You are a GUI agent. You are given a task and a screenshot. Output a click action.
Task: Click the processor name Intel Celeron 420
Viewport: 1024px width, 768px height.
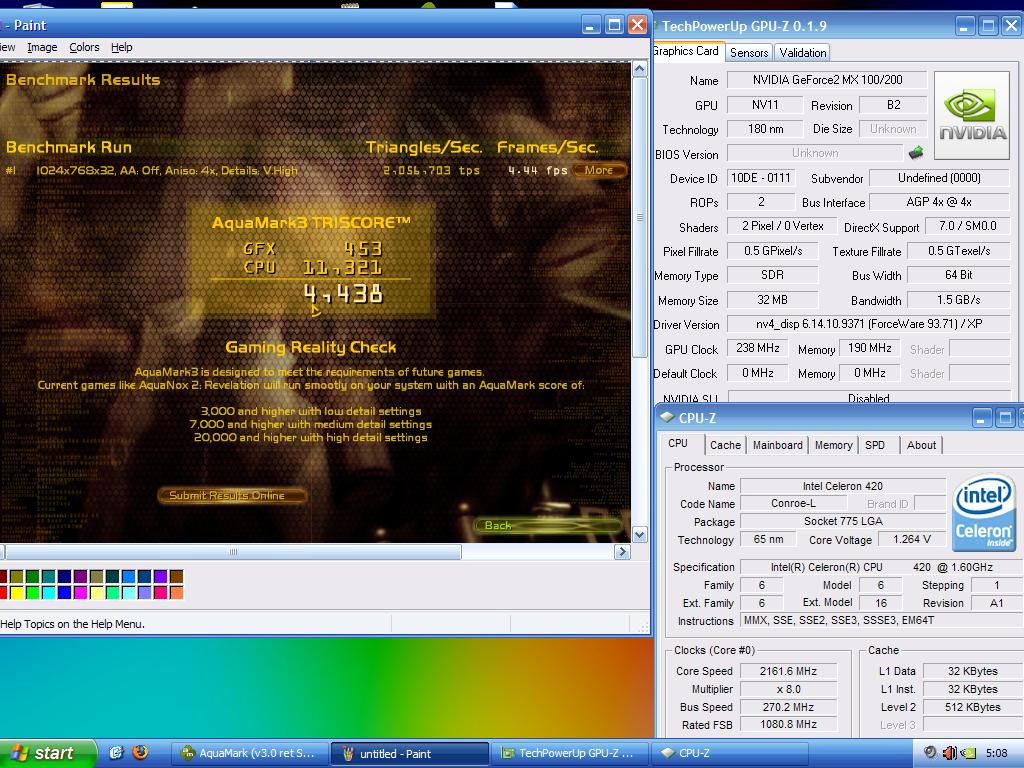pyautogui.click(x=842, y=486)
